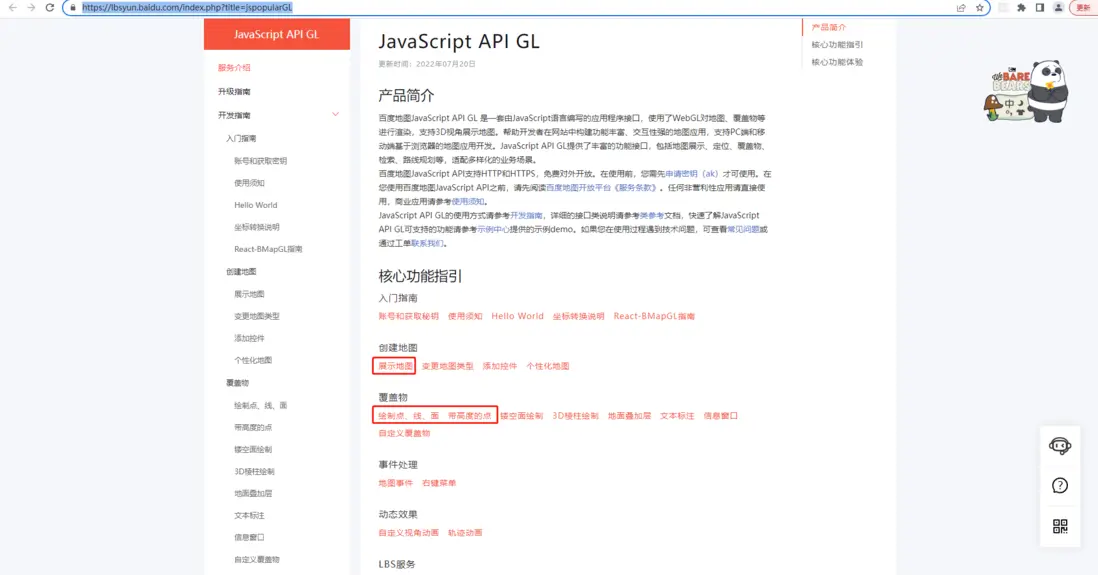Select 开发指南 label in the sidebar
The image size is (1098, 575).
pyautogui.click(x=234, y=115)
